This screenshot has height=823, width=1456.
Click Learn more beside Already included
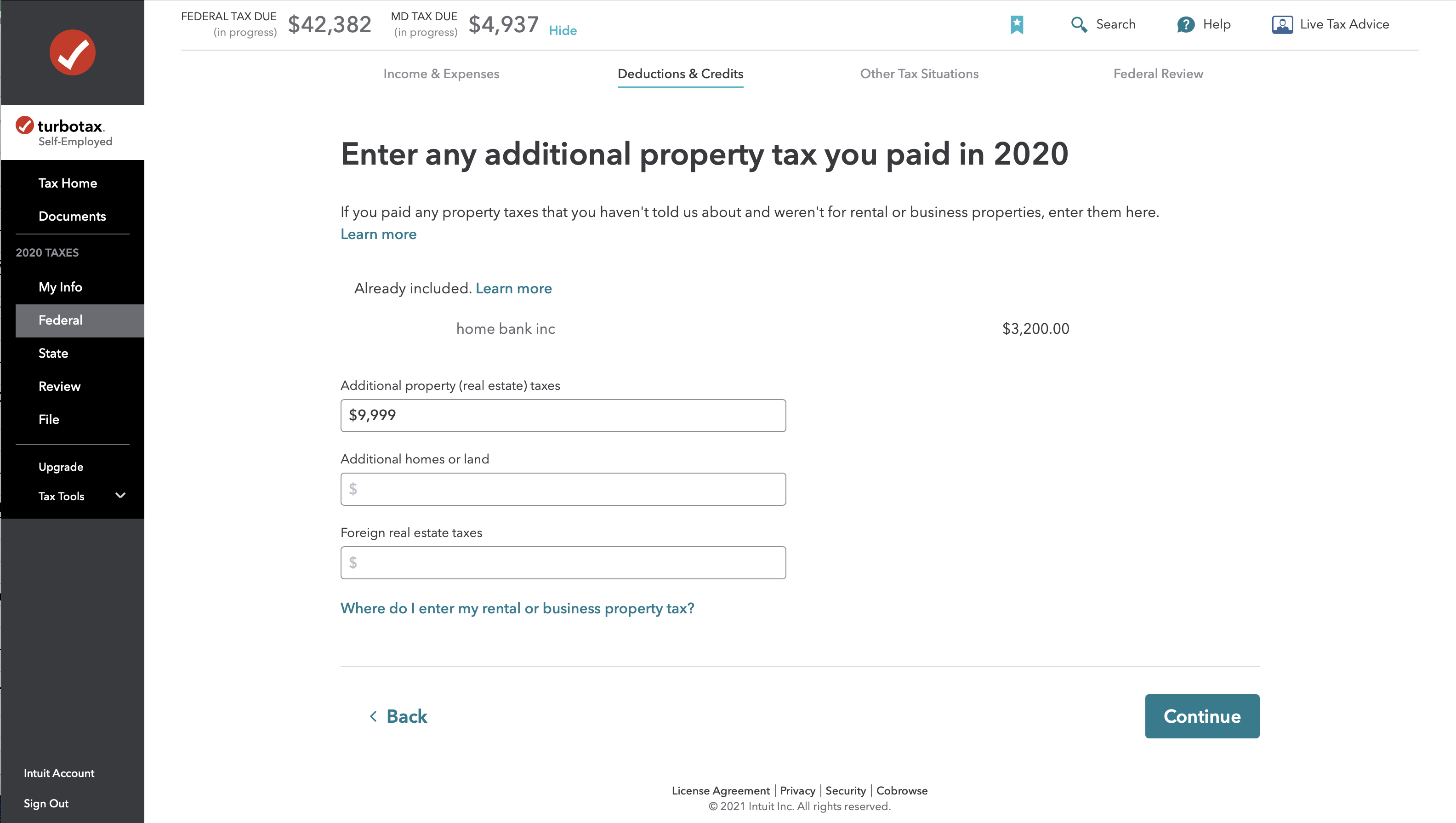pos(513,288)
